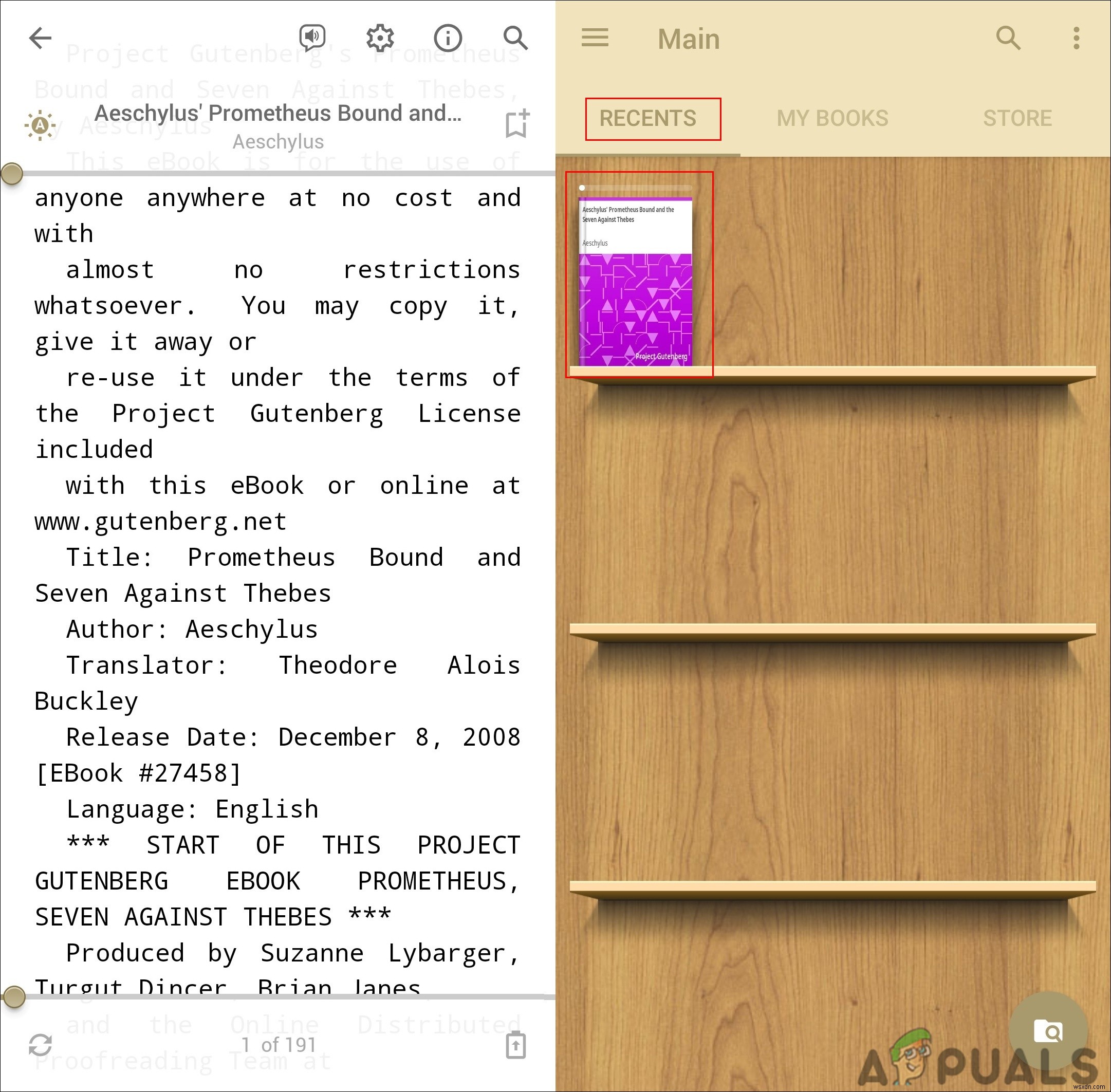Switch to RECENTS tab
1111x1092 pixels.
pyautogui.click(x=648, y=119)
